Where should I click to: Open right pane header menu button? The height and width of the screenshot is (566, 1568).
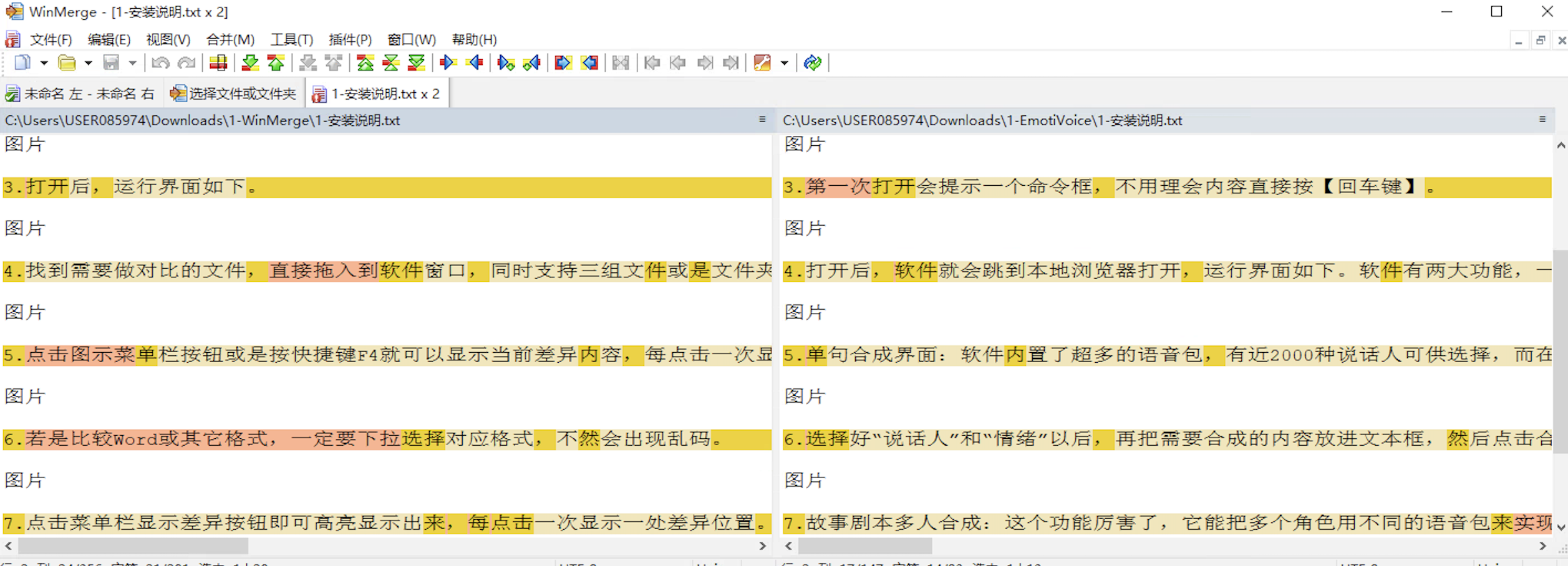pyautogui.click(x=1542, y=119)
